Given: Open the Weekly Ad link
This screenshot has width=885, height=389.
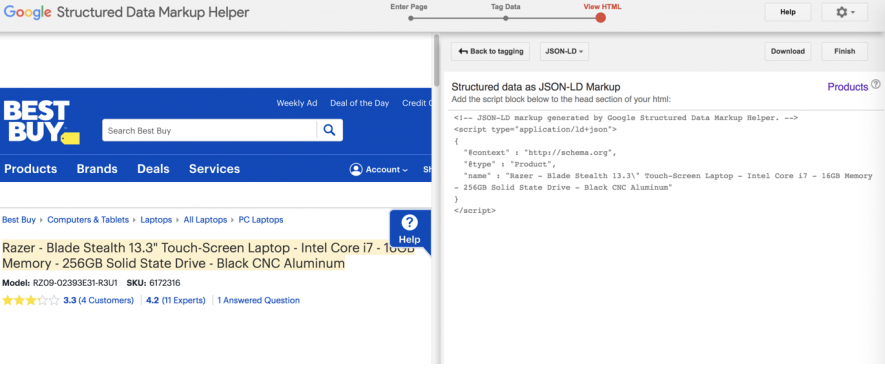Looking at the screenshot, I should (297, 103).
